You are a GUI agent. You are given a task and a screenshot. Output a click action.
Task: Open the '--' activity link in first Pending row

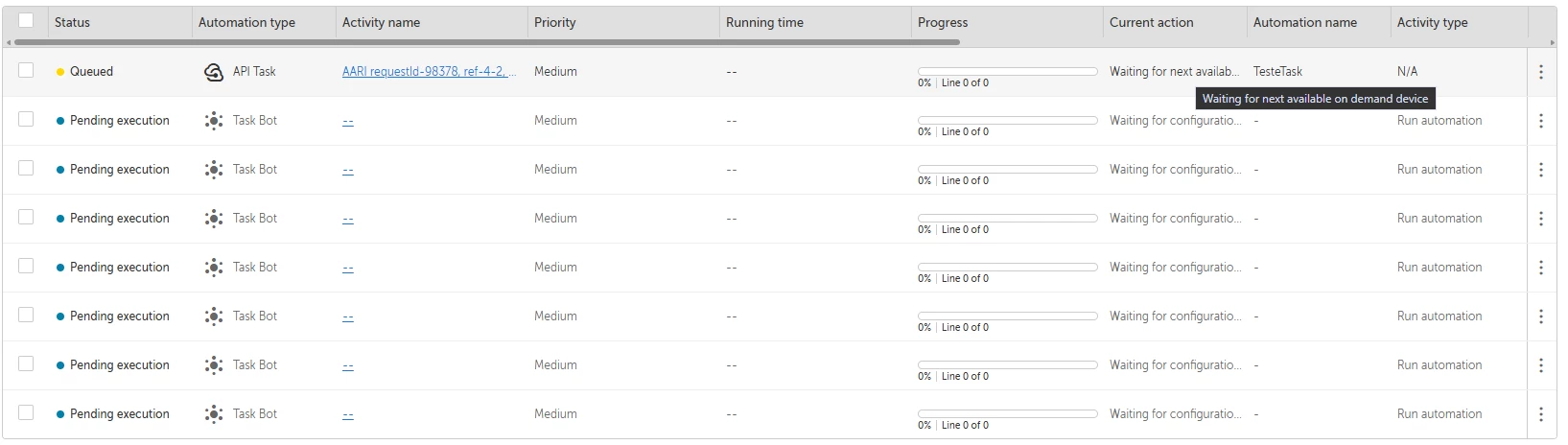click(348, 121)
